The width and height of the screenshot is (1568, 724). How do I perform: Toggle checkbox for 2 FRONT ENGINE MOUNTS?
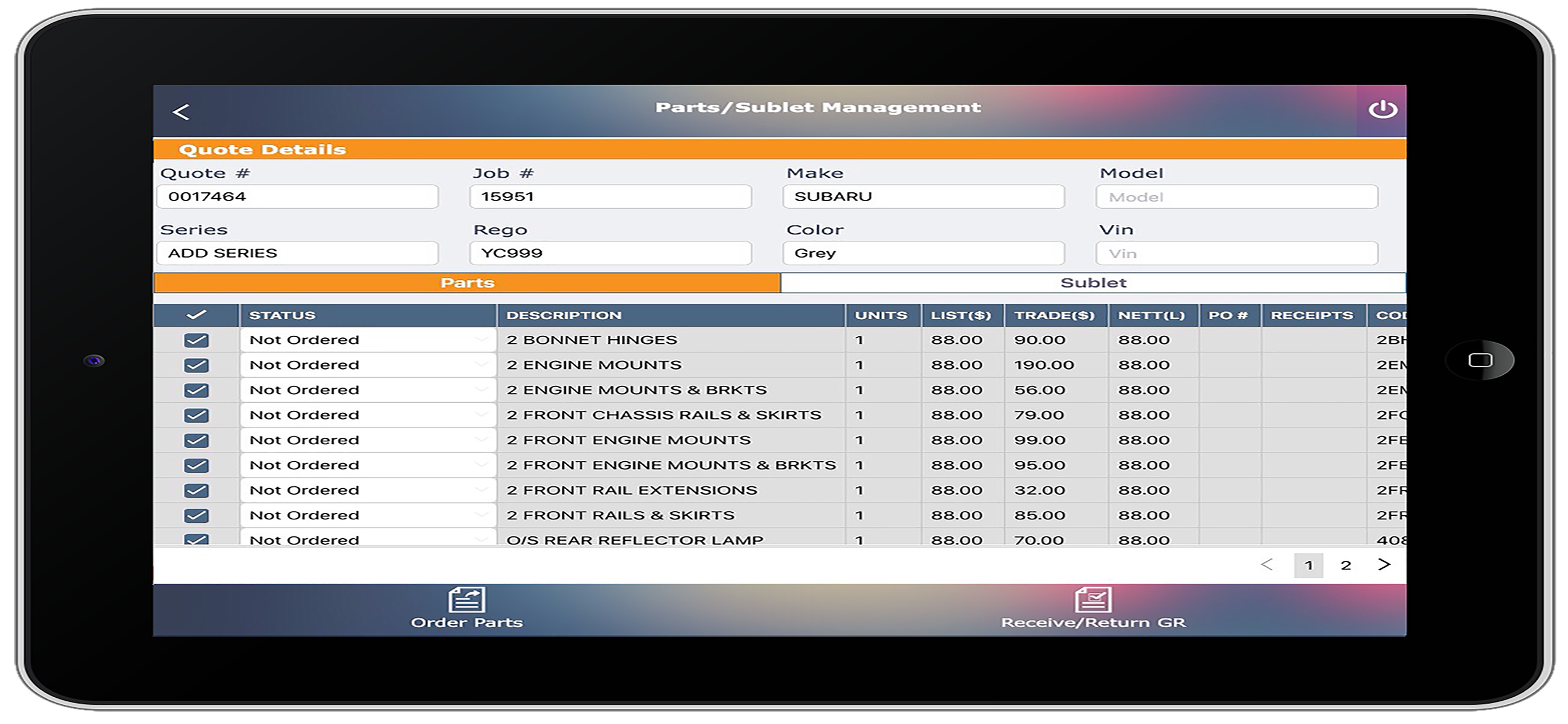pos(196,441)
